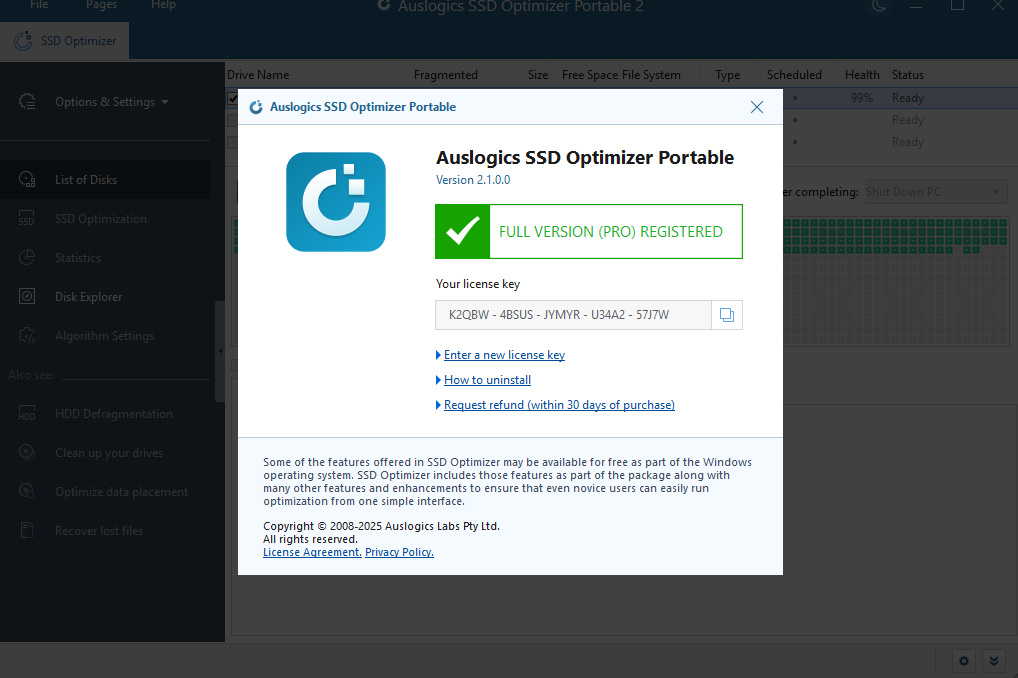The height and width of the screenshot is (678, 1018).
Task: Open Disk Explorer via its sidebar icon
Action: (x=27, y=297)
